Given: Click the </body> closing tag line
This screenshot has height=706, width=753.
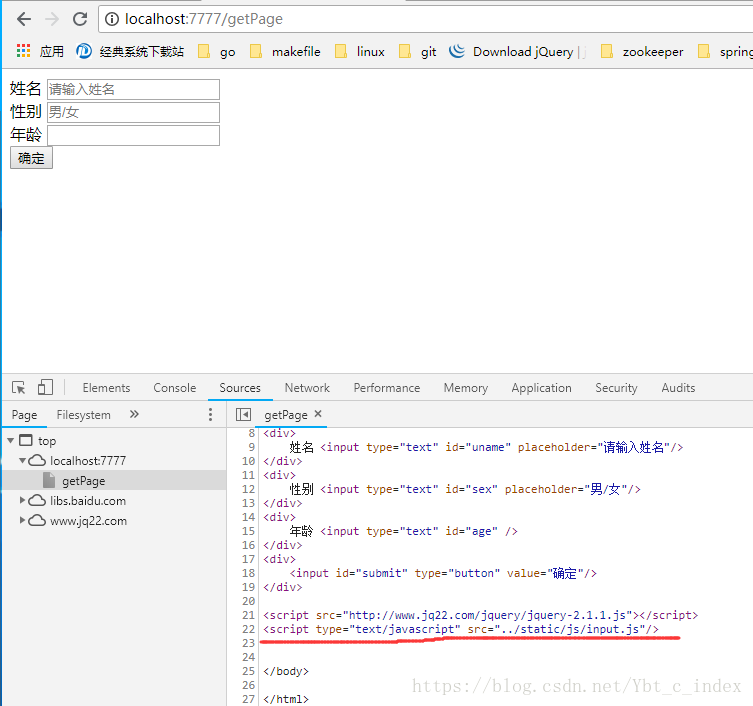Looking at the screenshot, I should coord(286,671).
